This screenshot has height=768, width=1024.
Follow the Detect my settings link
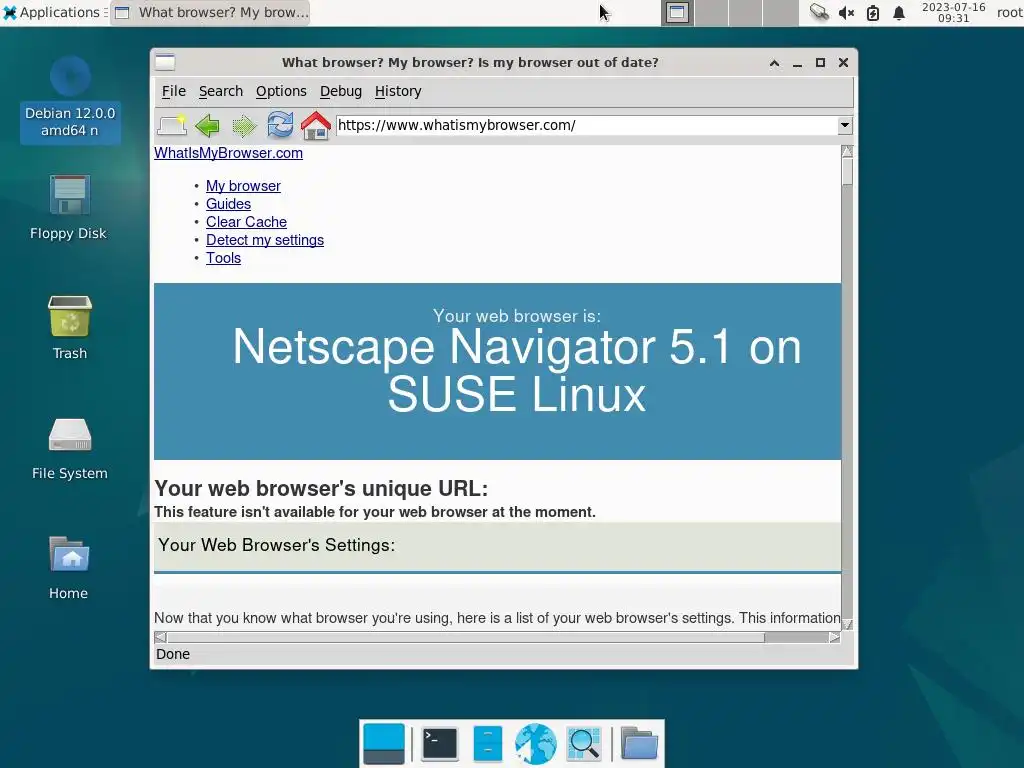[265, 240]
